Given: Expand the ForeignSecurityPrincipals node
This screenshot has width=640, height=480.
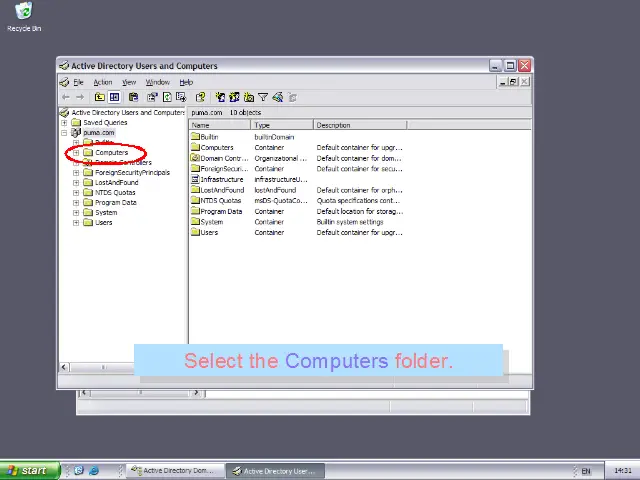Looking at the screenshot, I should coord(76,173).
